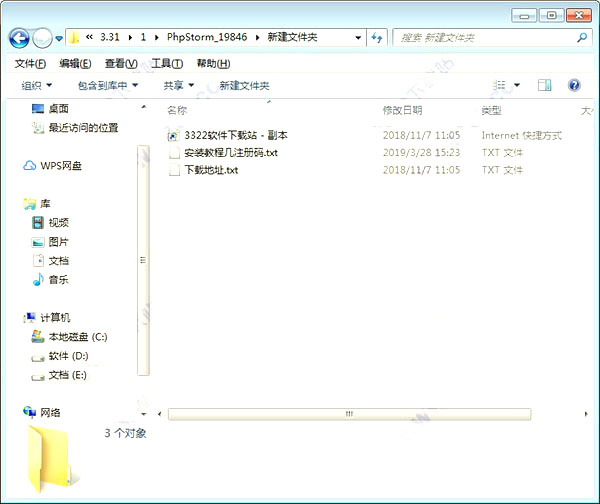This screenshot has height=504, width=600.
Task: Open Help with the question mark icon
Action: coord(574,85)
